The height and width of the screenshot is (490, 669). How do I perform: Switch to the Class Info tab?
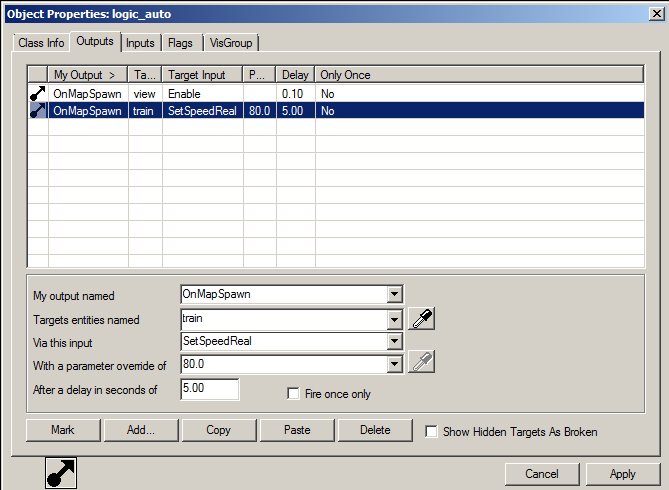(x=41, y=43)
